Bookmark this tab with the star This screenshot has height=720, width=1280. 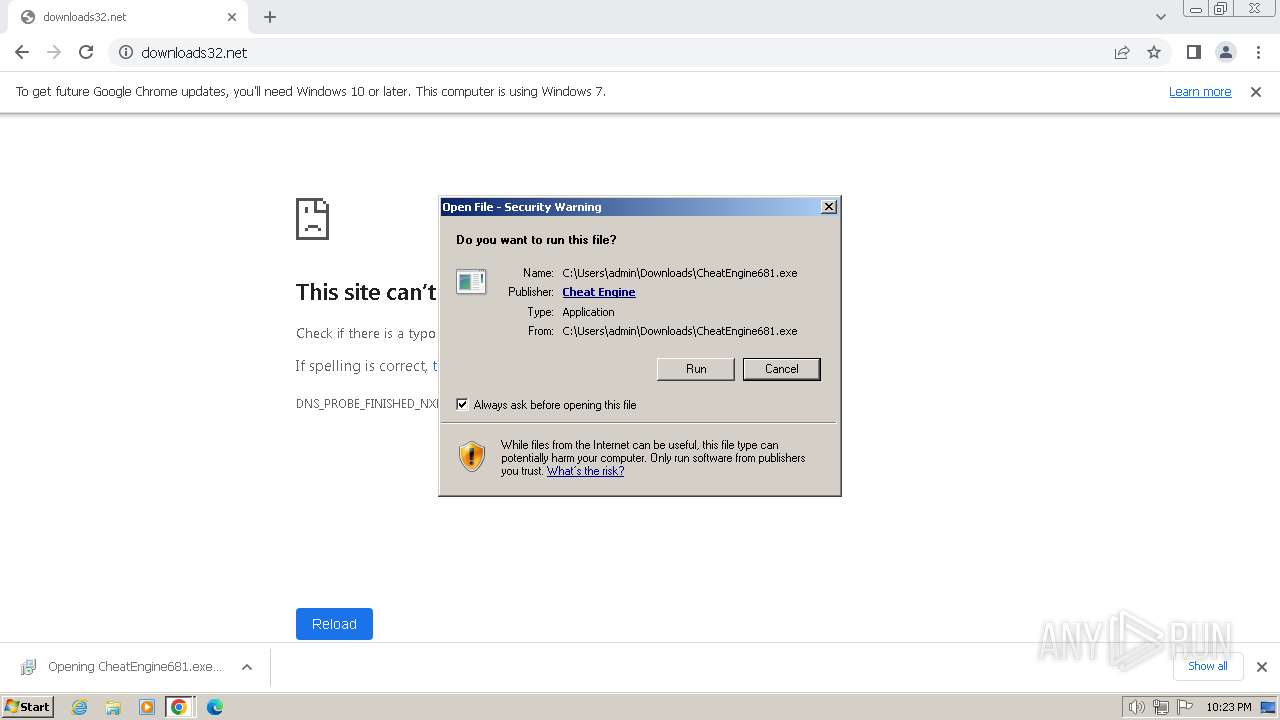tap(1154, 52)
